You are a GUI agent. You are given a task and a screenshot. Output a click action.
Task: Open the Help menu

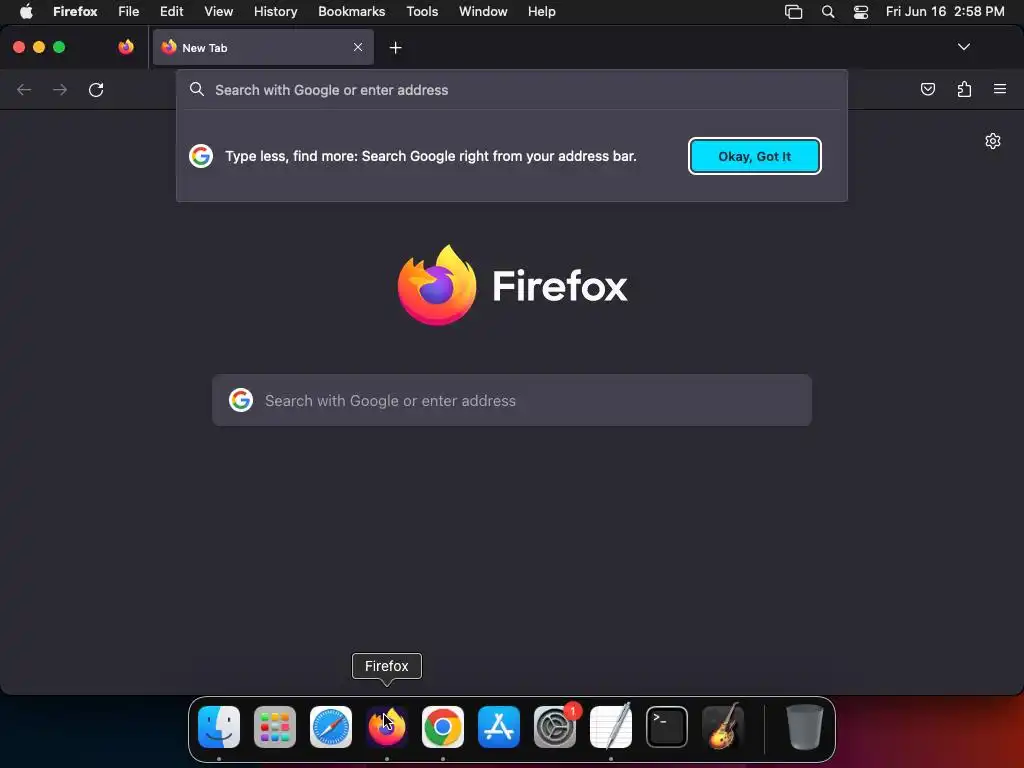pos(541,12)
